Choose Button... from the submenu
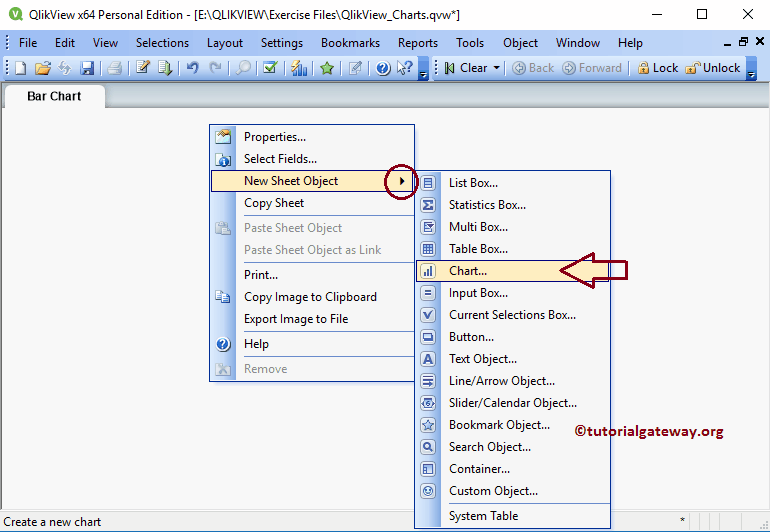The image size is (770, 532). [513, 337]
